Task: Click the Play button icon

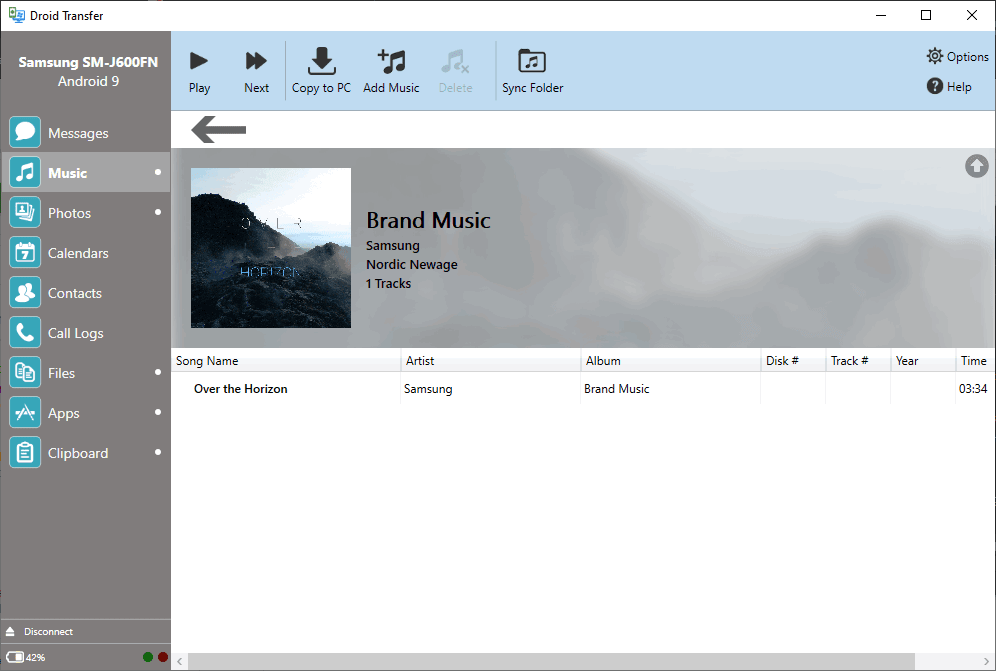Action: pos(199,61)
